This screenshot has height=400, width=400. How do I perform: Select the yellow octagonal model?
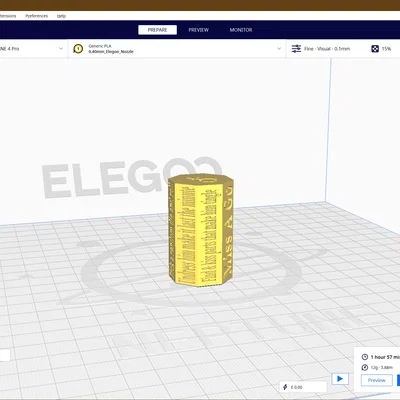201,230
